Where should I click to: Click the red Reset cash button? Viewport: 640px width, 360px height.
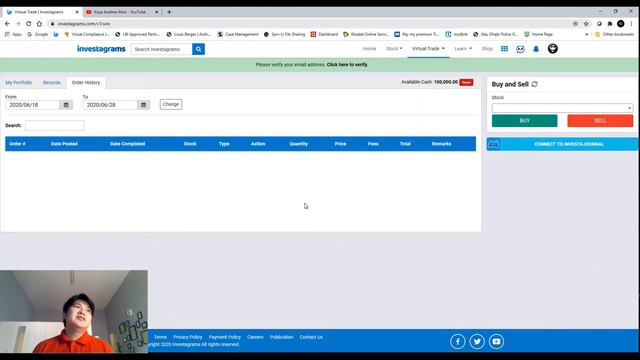(466, 82)
